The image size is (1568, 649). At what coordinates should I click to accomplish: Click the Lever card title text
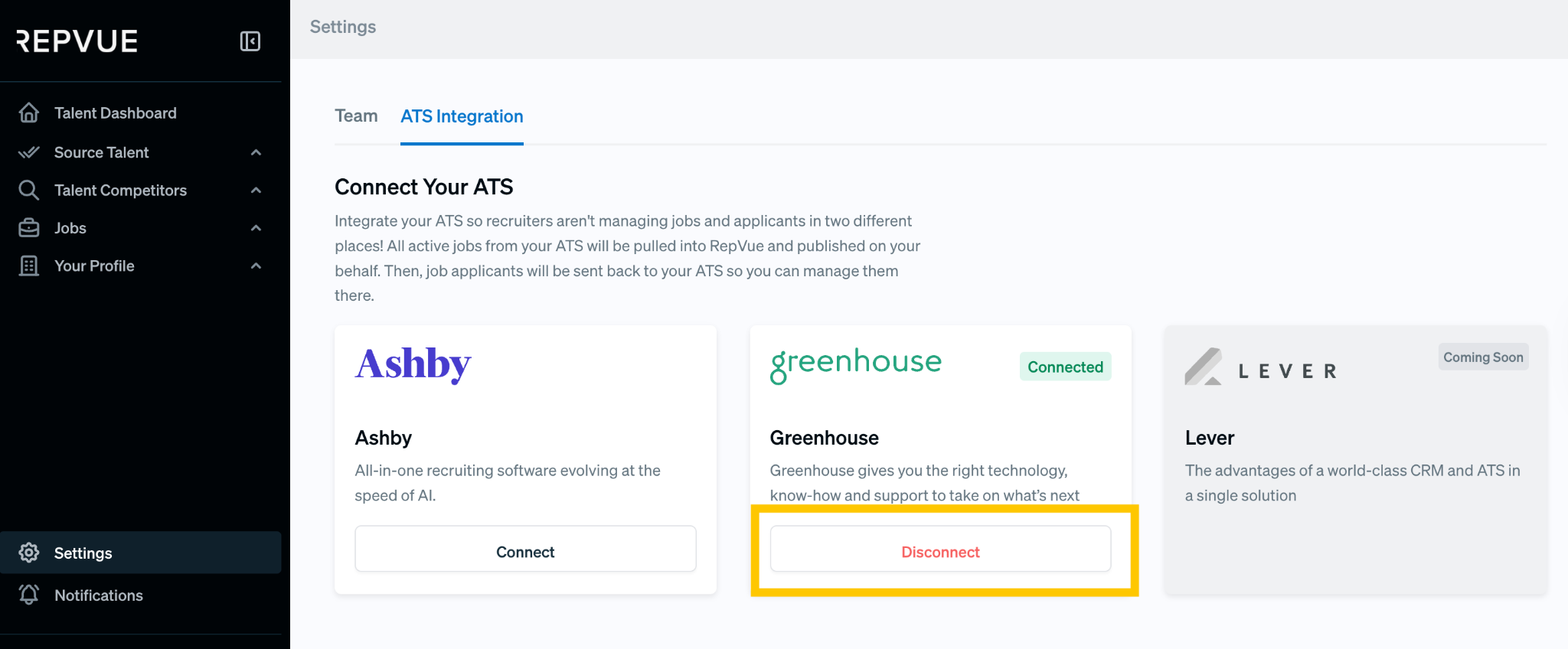tap(1210, 438)
